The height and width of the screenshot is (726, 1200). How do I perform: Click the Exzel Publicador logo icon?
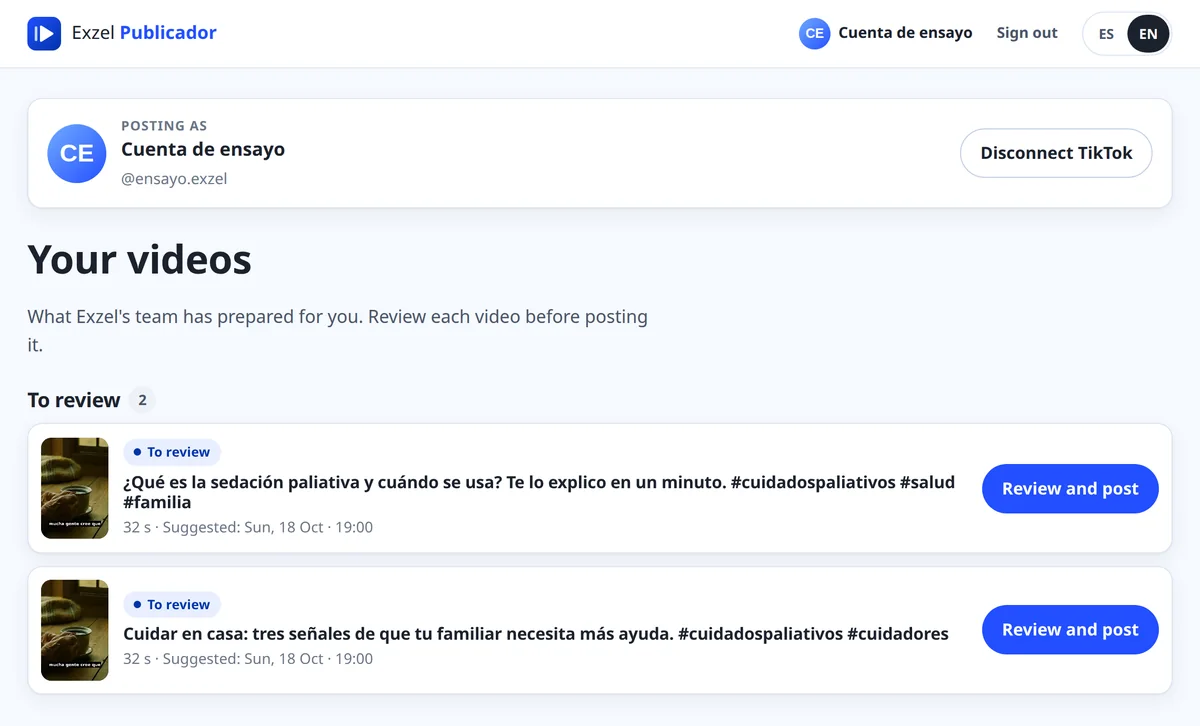[x=44, y=33]
